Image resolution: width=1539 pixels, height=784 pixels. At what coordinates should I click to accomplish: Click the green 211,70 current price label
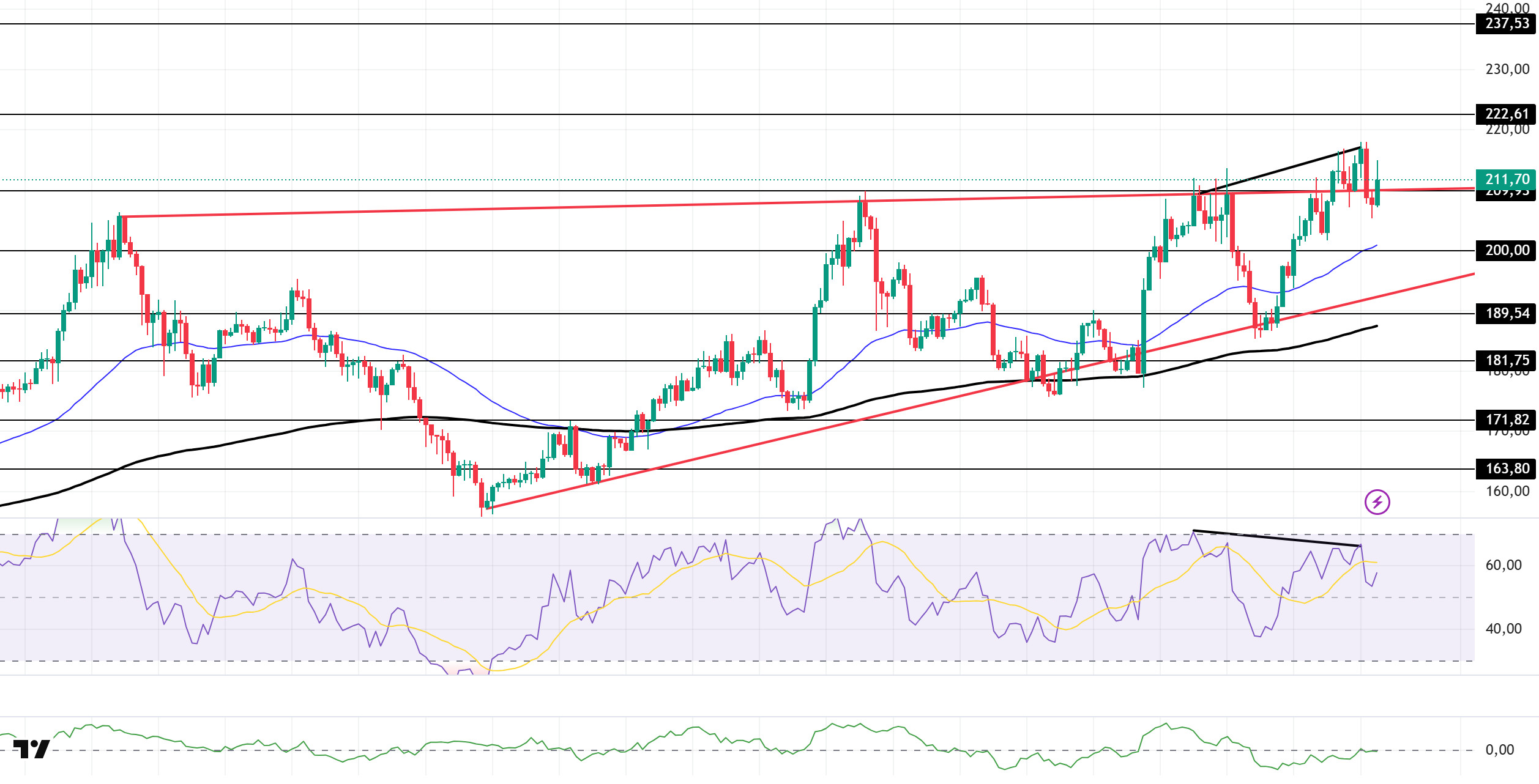click(x=1506, y=180)
